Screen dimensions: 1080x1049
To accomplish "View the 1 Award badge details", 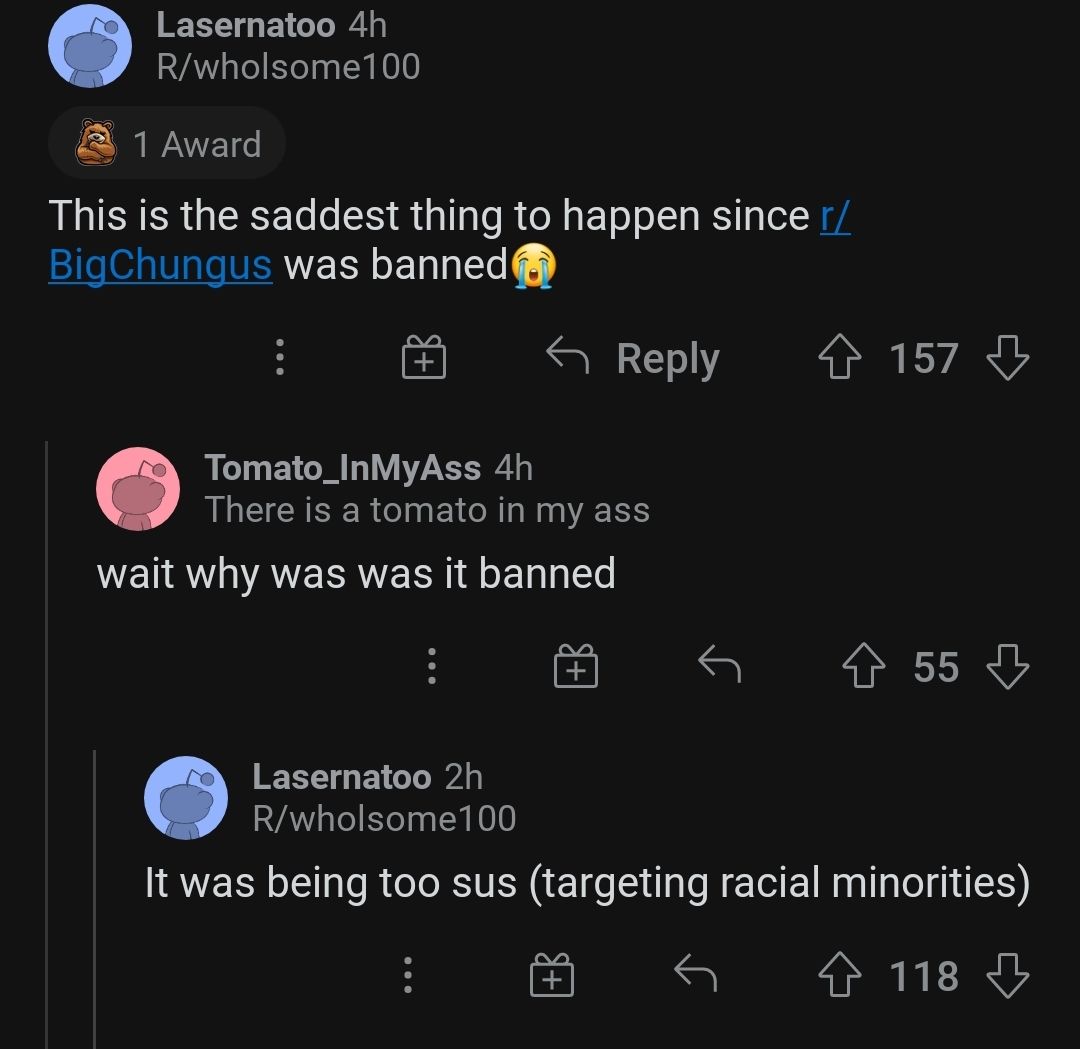I will click(168, 144).
